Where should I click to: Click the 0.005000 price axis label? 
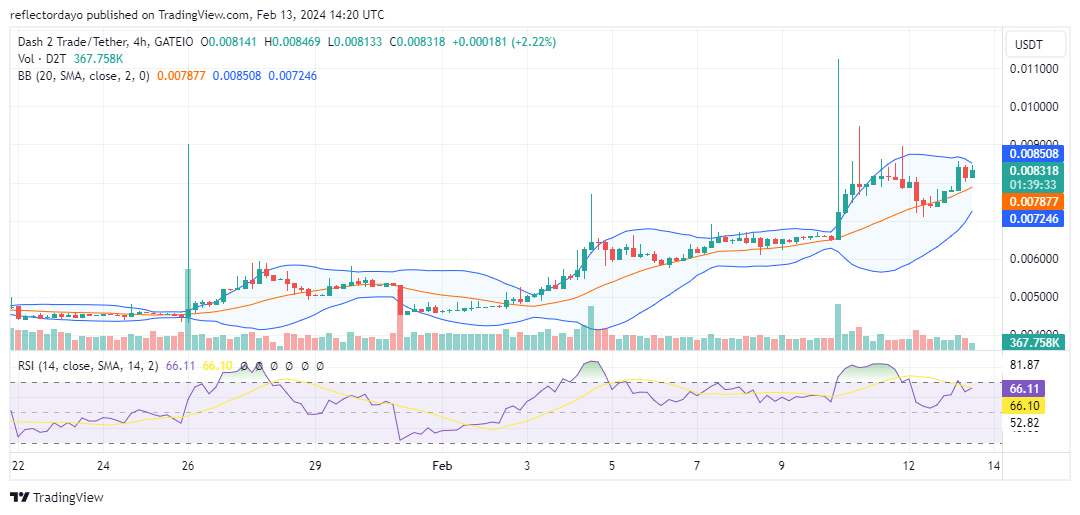click(x=1032, y=297)
